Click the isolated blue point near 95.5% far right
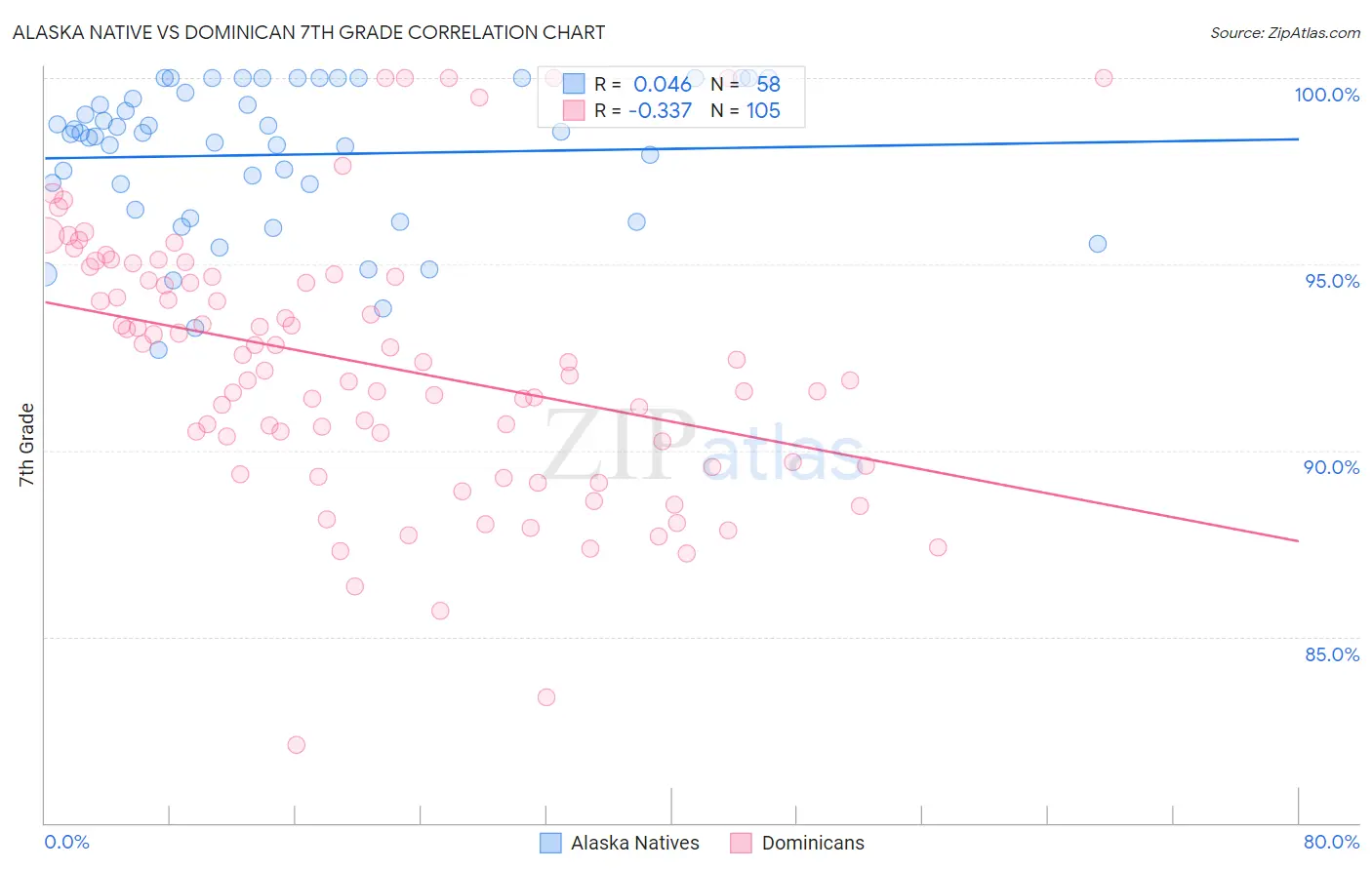1372x870 pixels. coord(1098,244)
